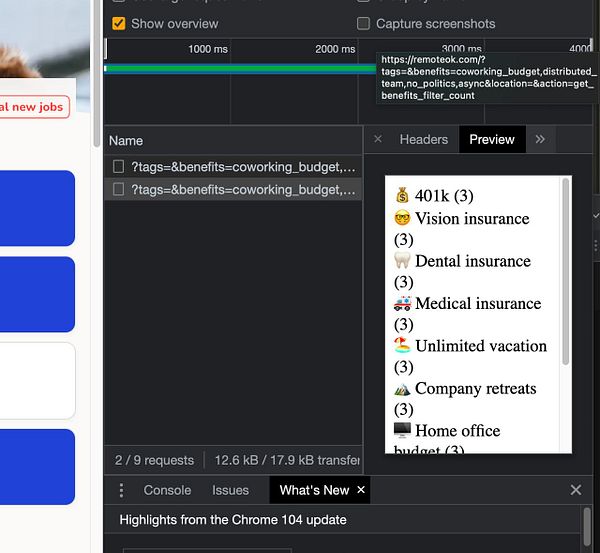This screenshot has width=600, height=553.
Task: Expand more tabs with double chevron
Action: [540, 139]
